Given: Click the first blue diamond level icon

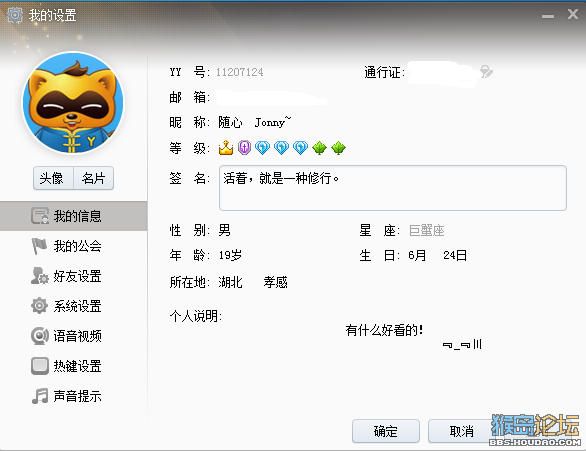Looking at the screenshot, I should 263,148.
